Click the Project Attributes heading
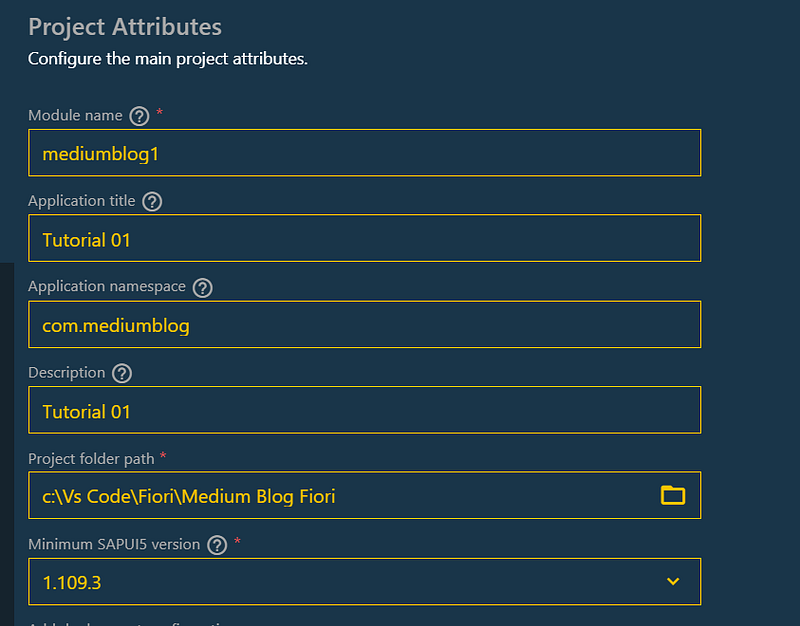This screenshot has height=626, width=800. (x=125, y=27)
